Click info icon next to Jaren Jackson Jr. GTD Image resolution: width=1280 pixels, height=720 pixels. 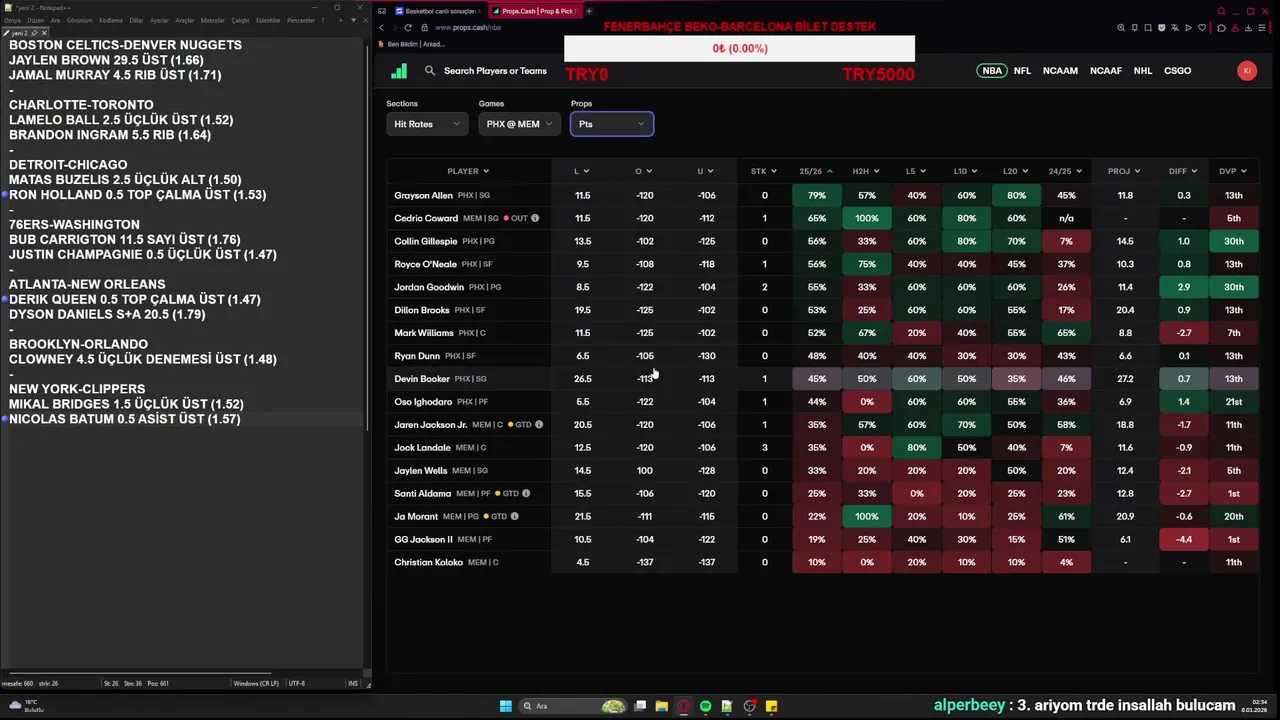[x=539, y=424]
